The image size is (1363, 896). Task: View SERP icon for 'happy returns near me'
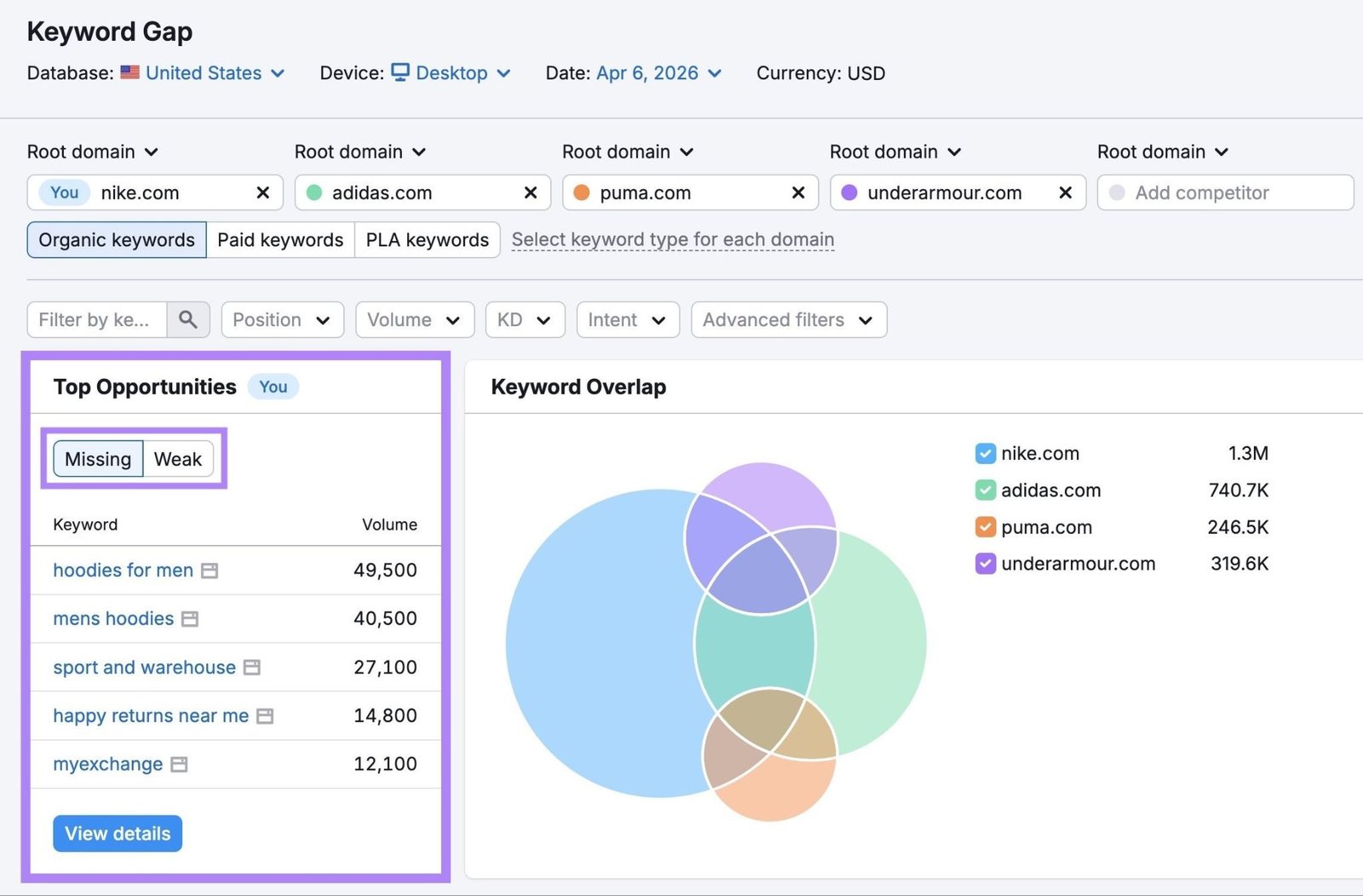265,716
